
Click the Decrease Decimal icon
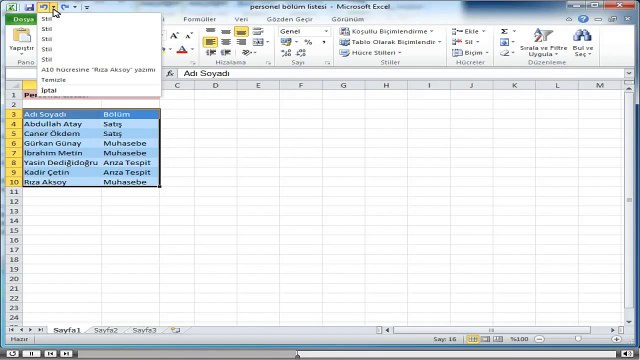click(301, 53)
